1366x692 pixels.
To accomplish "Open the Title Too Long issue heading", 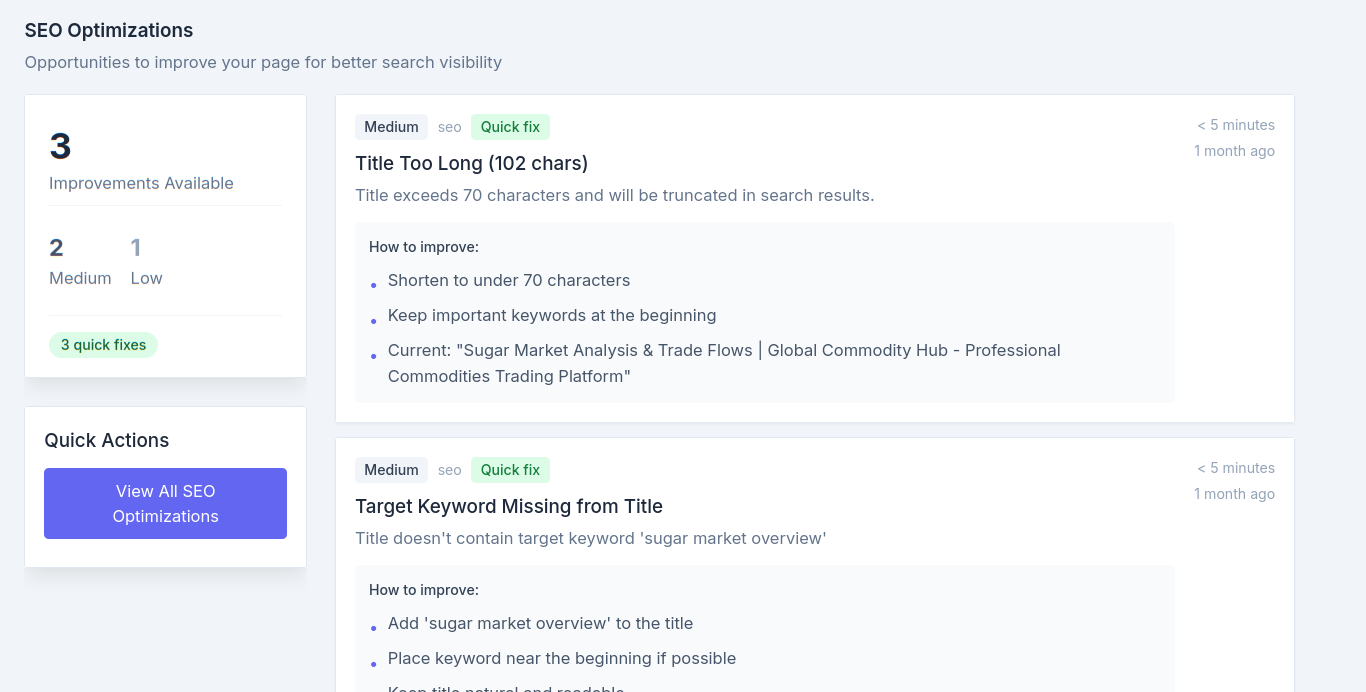I will (x=471, y=163).
